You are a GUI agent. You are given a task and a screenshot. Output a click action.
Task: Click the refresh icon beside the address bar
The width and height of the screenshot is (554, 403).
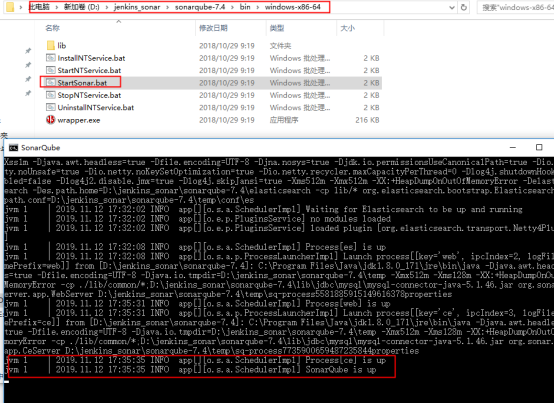[x=464, y=7]
